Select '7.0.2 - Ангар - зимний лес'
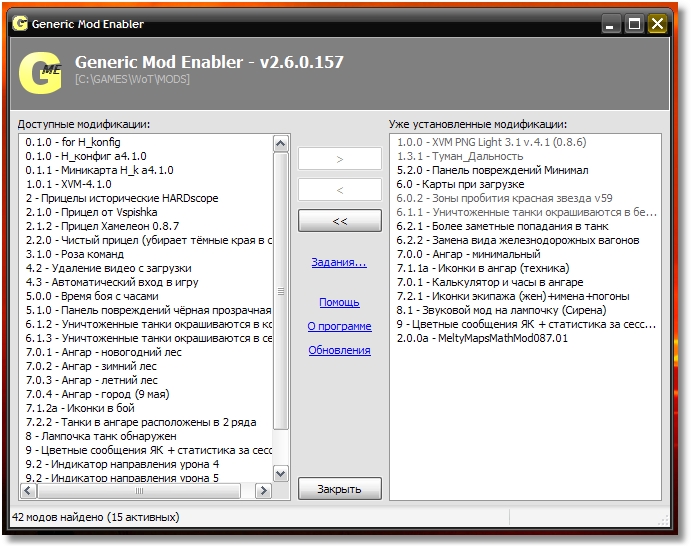The image size is (692, 549). [91, 366]
